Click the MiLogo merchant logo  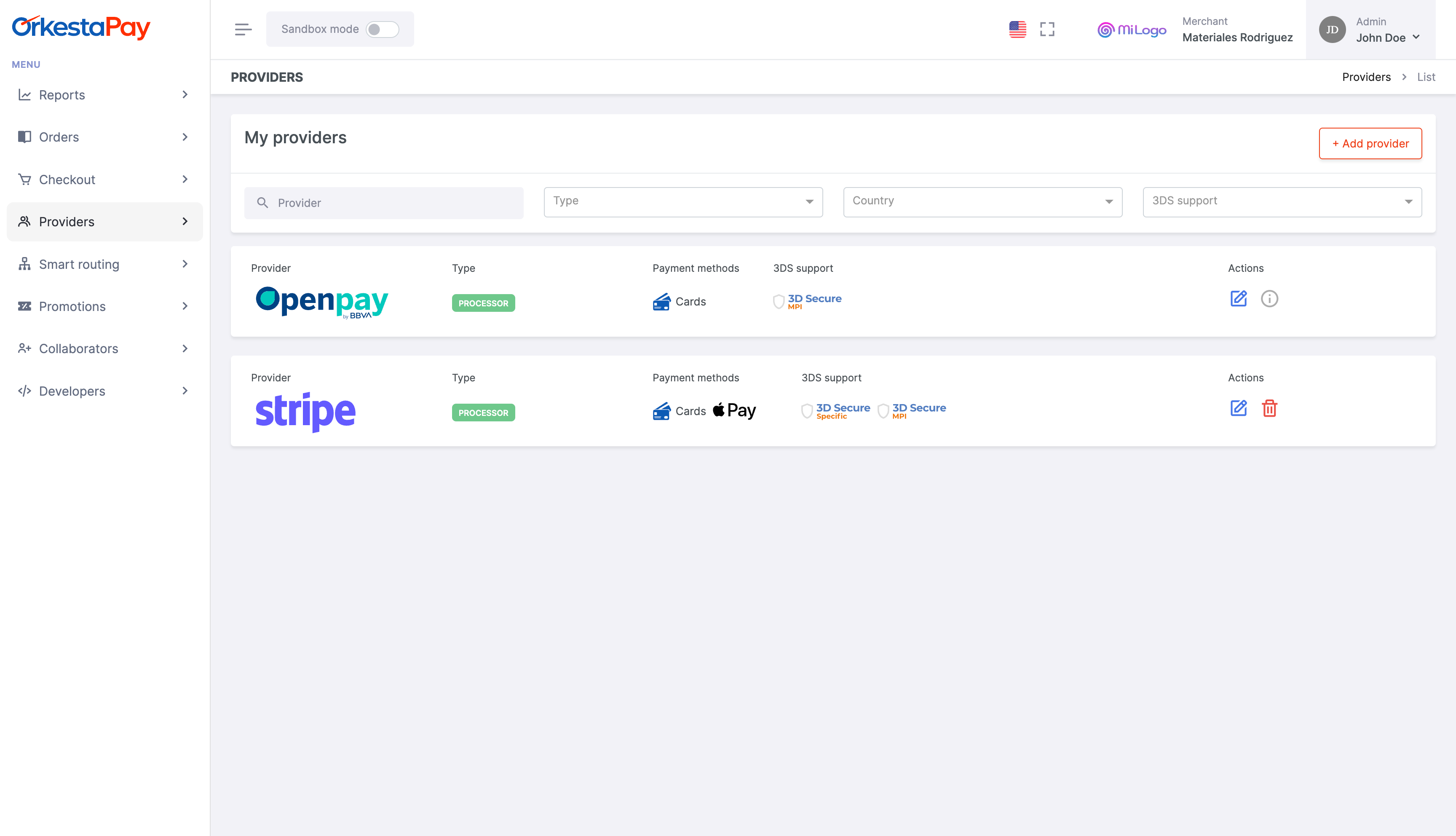click(x=1132, y=29)
